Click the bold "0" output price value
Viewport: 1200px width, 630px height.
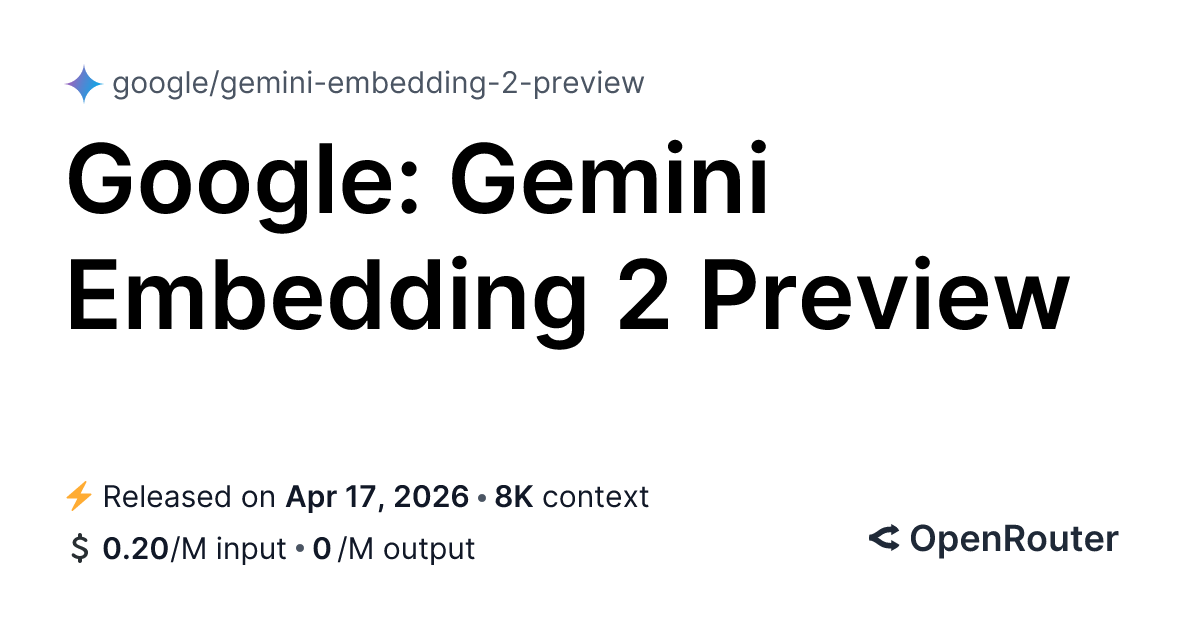tap(321, 549)
